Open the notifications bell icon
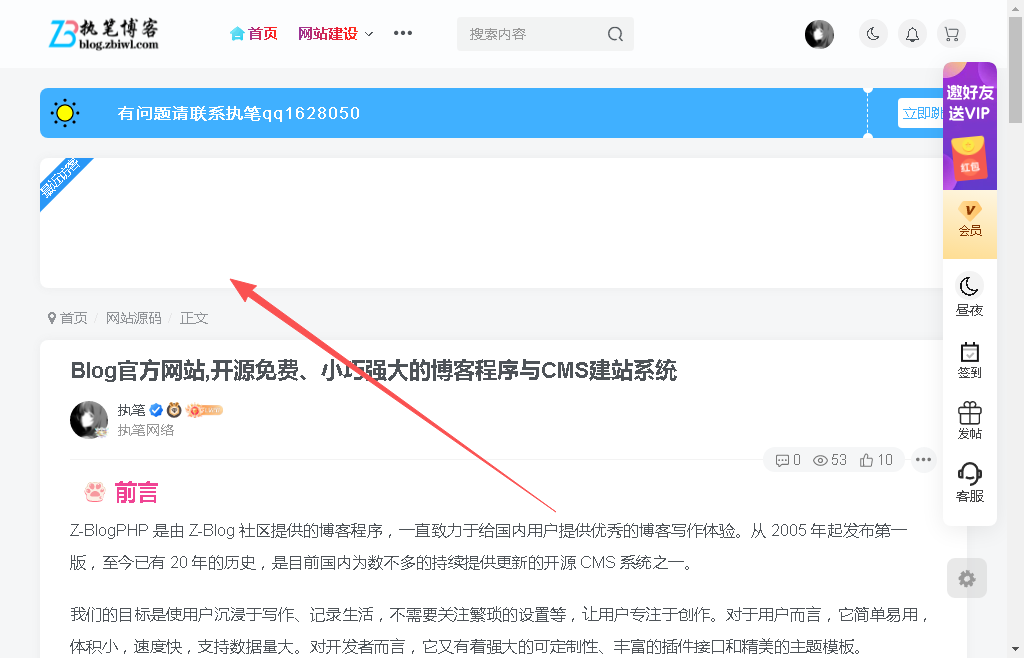 pyautogui.click(x=912, y=33)
